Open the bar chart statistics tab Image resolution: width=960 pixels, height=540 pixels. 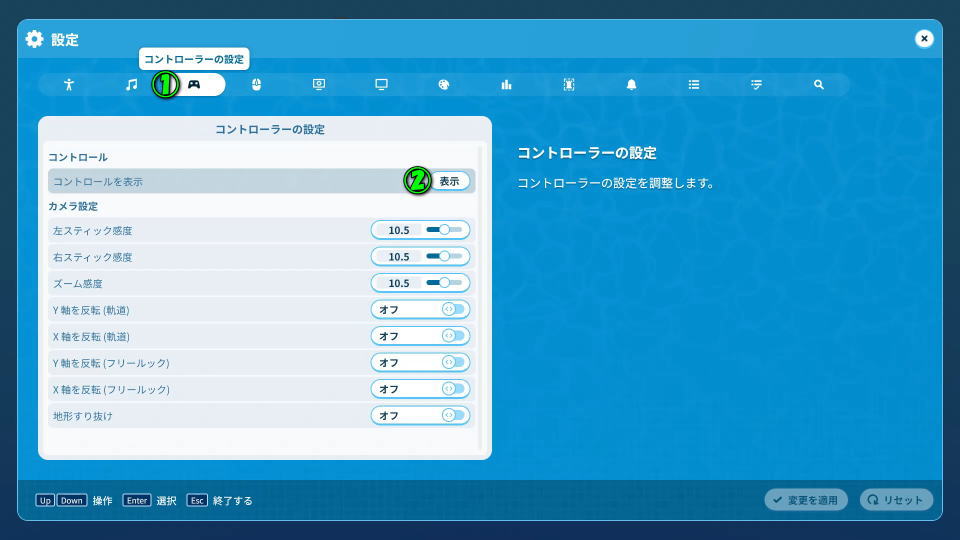coord(506,85)
